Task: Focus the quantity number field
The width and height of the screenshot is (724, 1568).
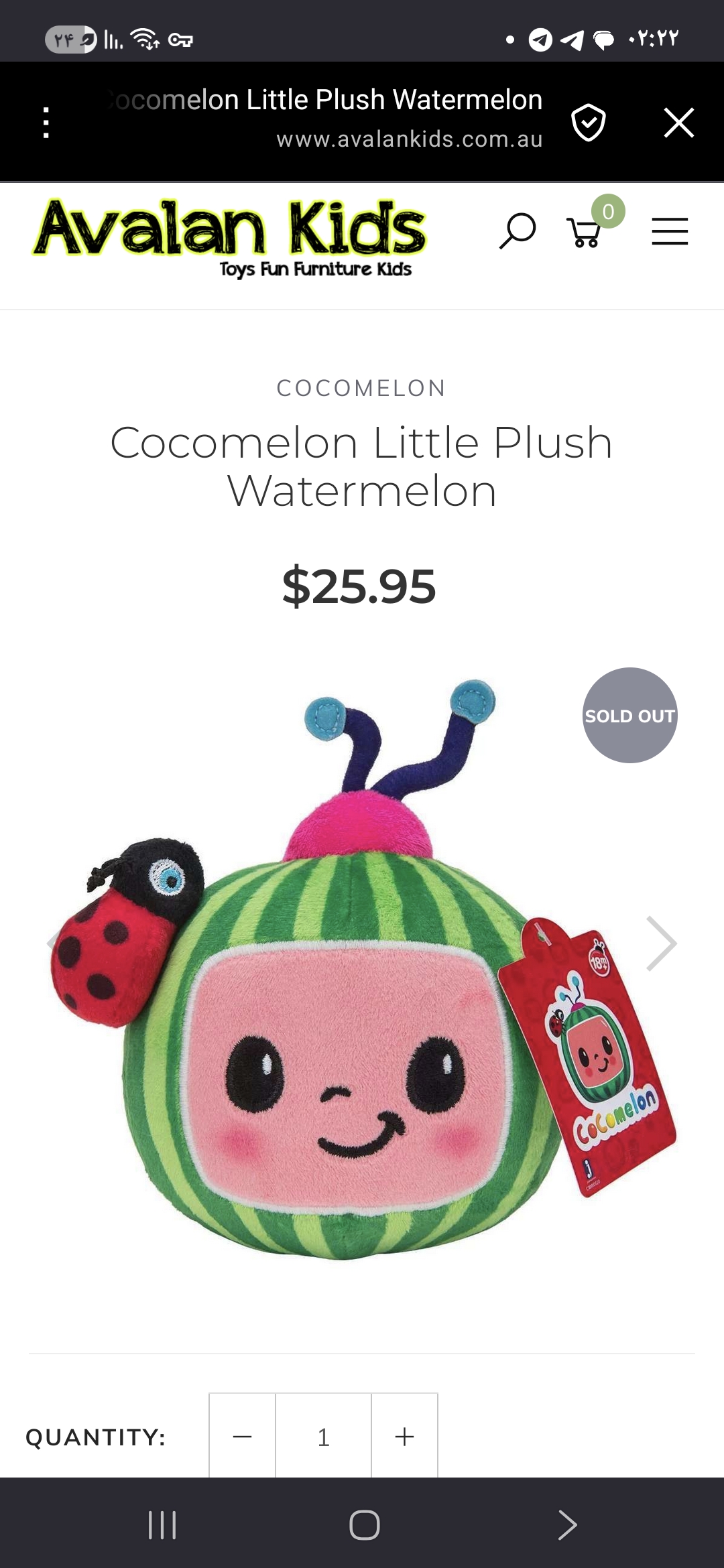Action: click(x=323, y=1436)
